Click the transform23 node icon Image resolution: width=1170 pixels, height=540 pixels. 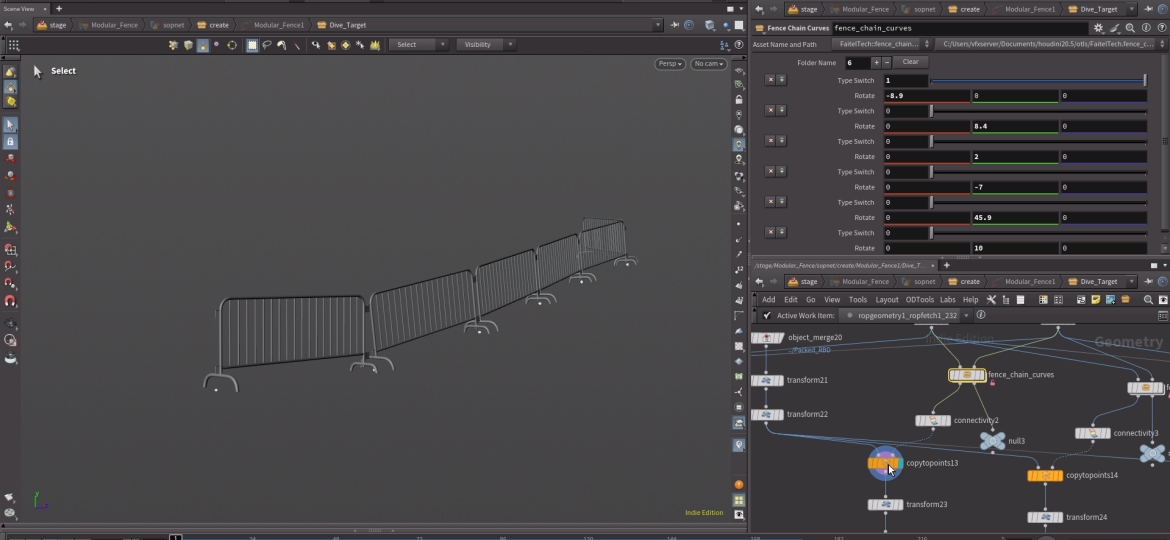885,505
